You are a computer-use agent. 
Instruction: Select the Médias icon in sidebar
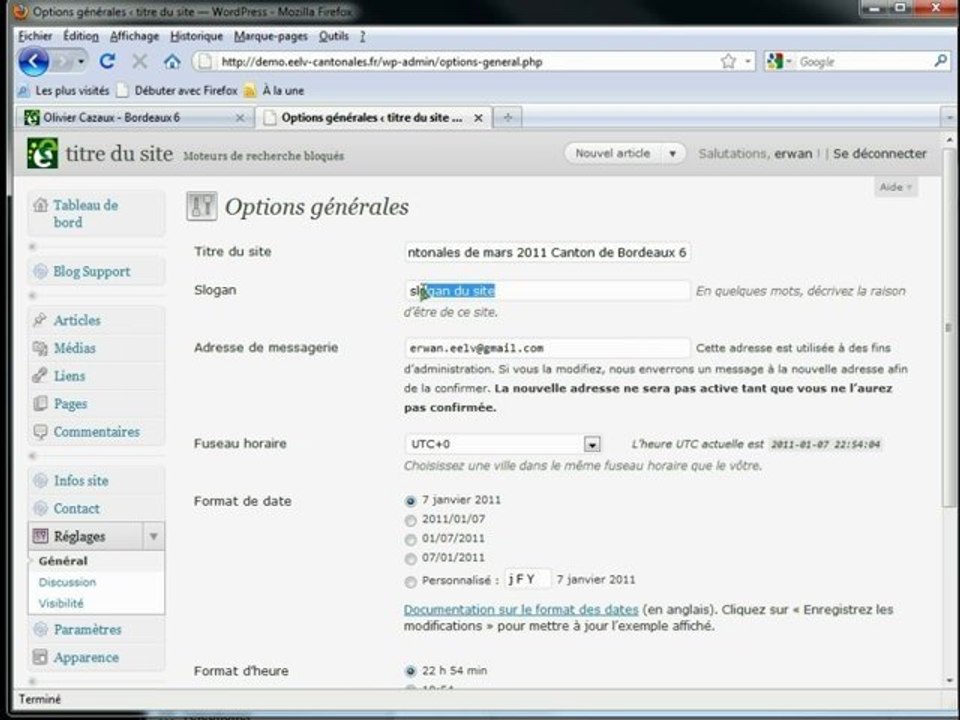point(40,348)
